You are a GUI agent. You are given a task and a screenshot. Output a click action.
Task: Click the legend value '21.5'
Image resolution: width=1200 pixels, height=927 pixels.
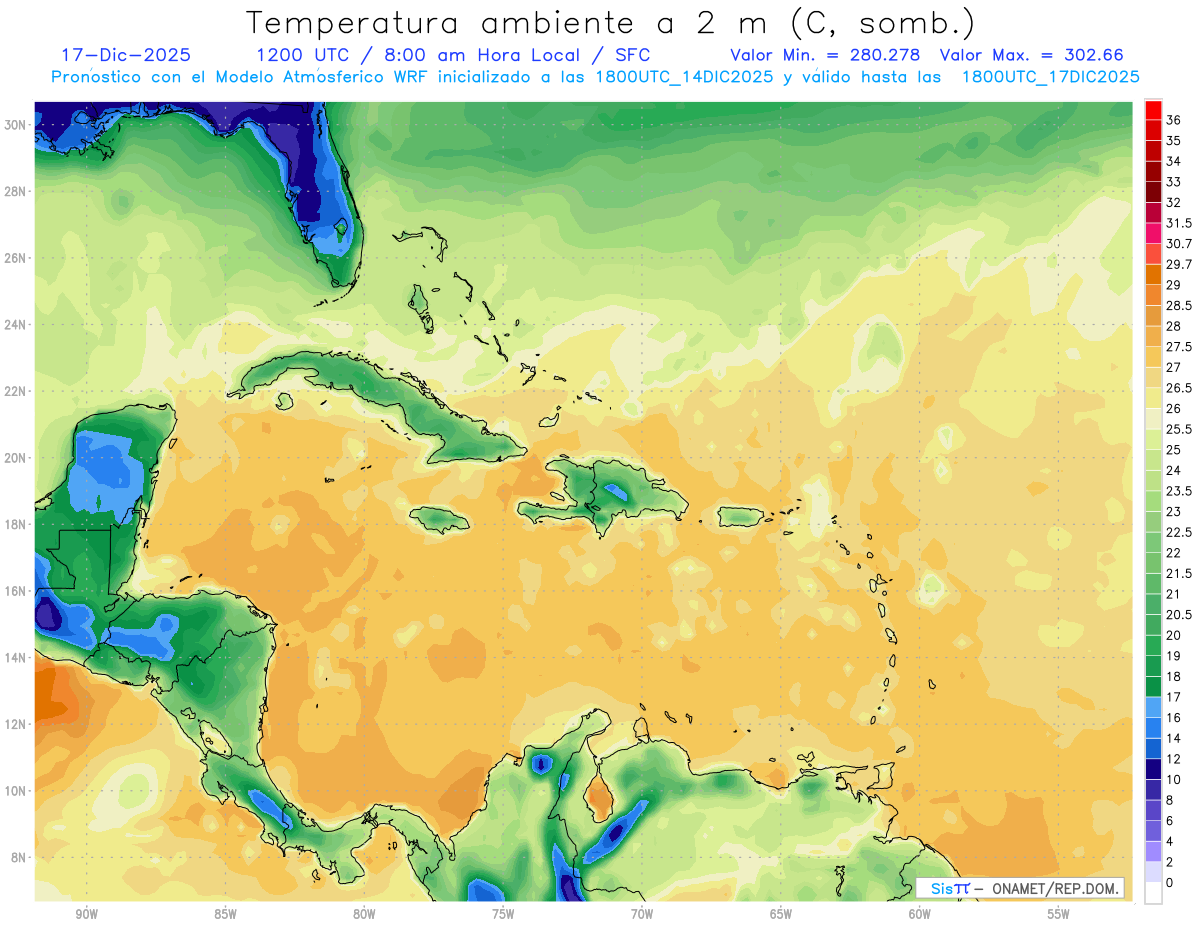coord(1179,573)
